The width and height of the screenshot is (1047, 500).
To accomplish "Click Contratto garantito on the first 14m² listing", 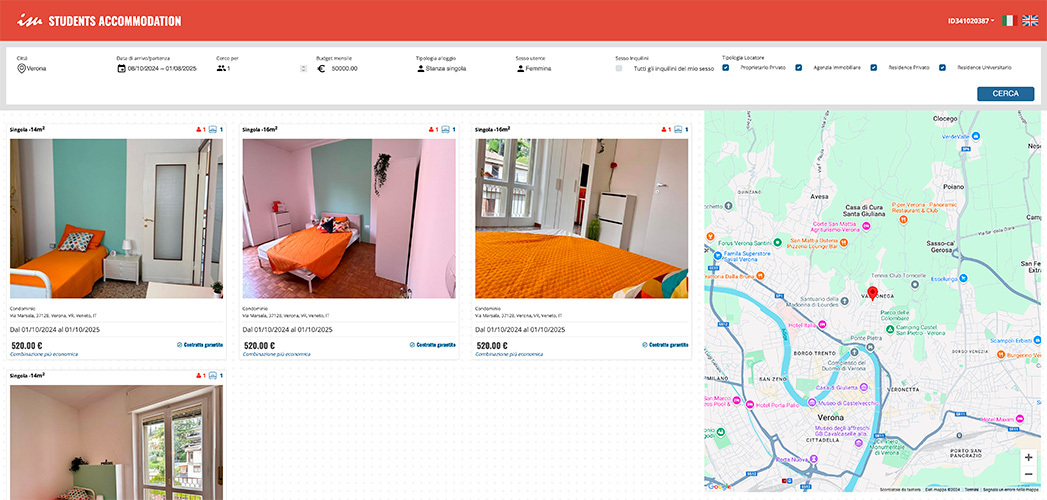I will (x=200, y=345).
